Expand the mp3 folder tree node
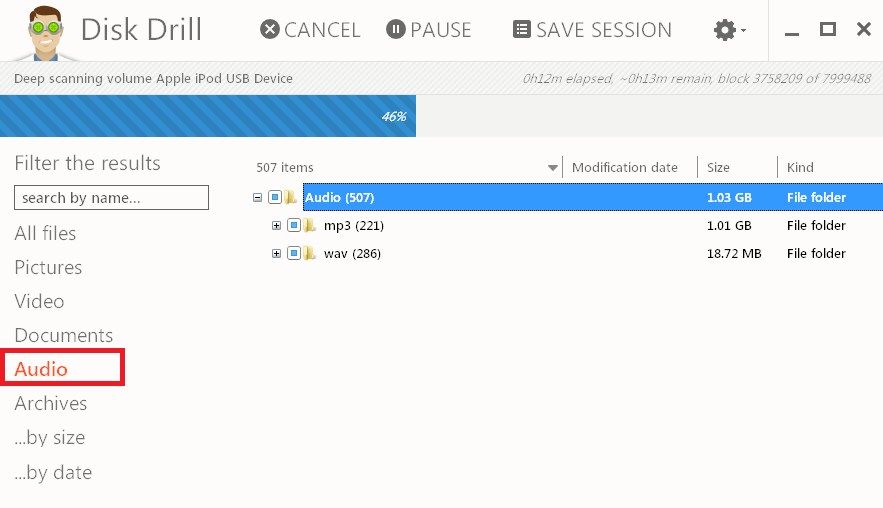 point(277,226)
